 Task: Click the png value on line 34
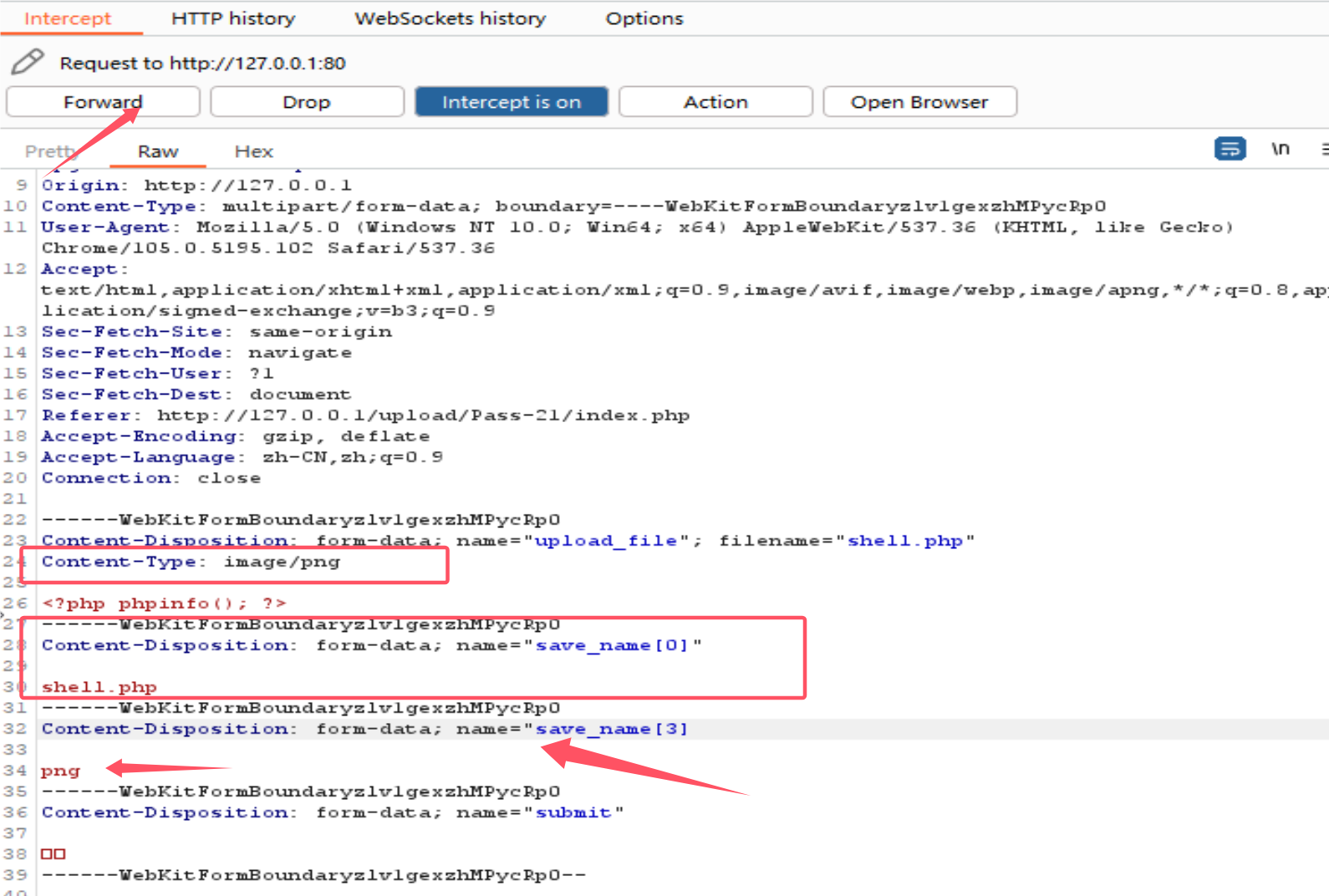[61, 771]
